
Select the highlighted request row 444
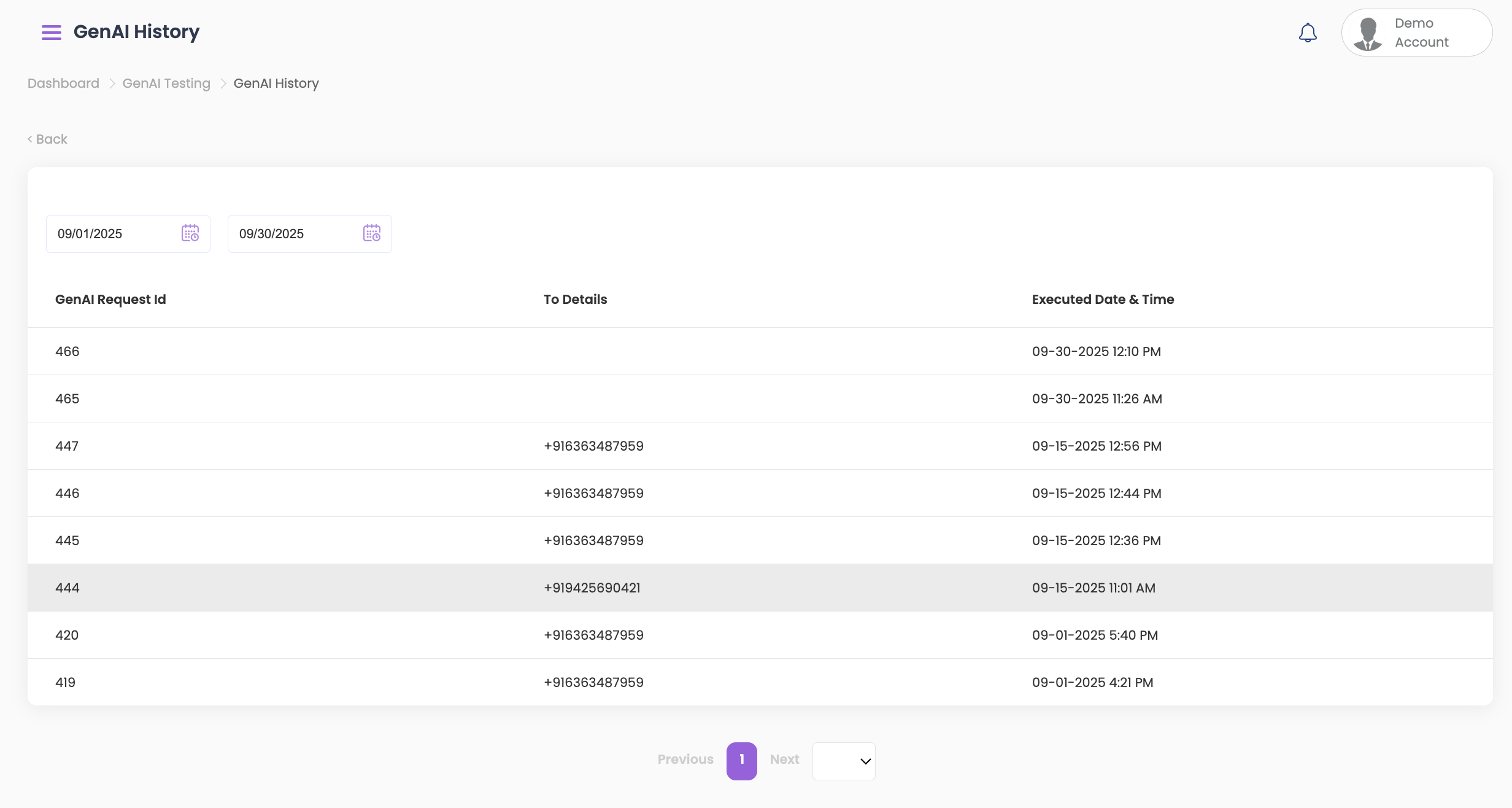[x=67, y=588]
